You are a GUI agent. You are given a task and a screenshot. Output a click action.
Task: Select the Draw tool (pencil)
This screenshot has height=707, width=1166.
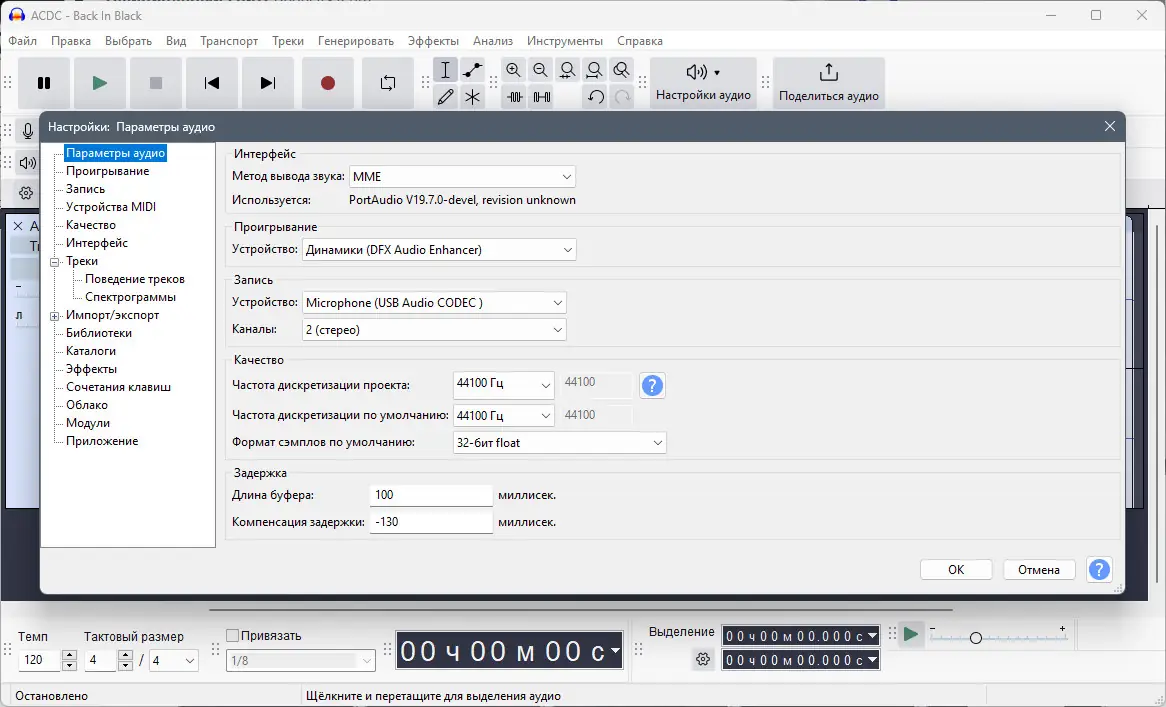445,97
